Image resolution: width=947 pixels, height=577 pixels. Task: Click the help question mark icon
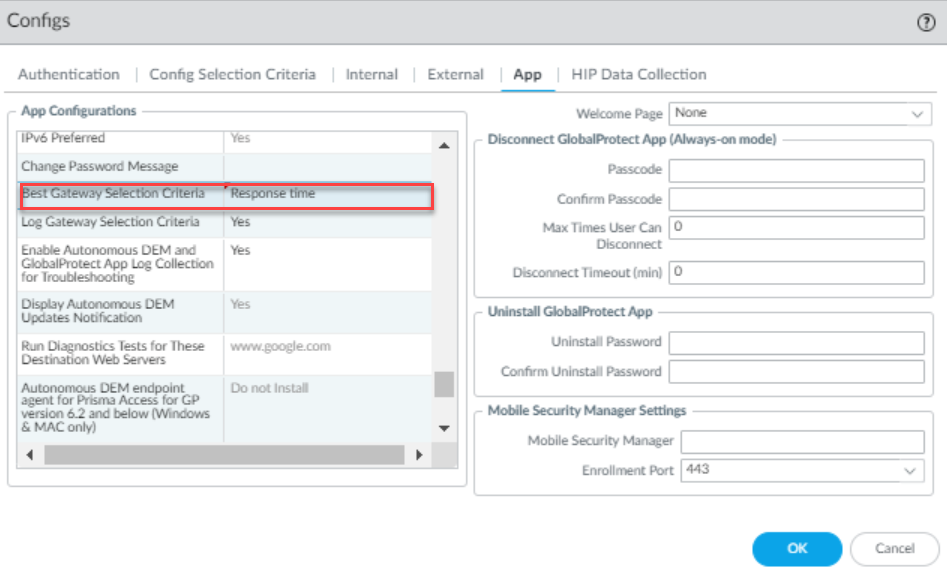click(926, 23)
